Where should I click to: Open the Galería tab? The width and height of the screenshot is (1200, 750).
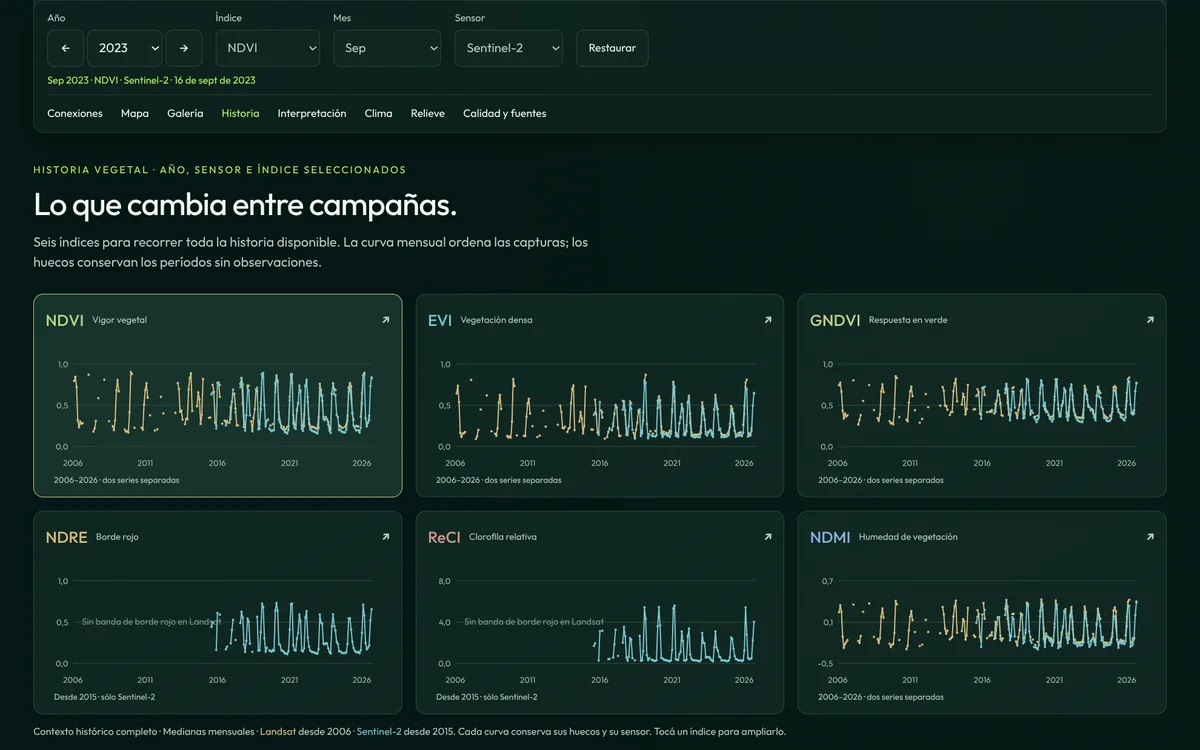pyautogui.click(x=185, y=113)
